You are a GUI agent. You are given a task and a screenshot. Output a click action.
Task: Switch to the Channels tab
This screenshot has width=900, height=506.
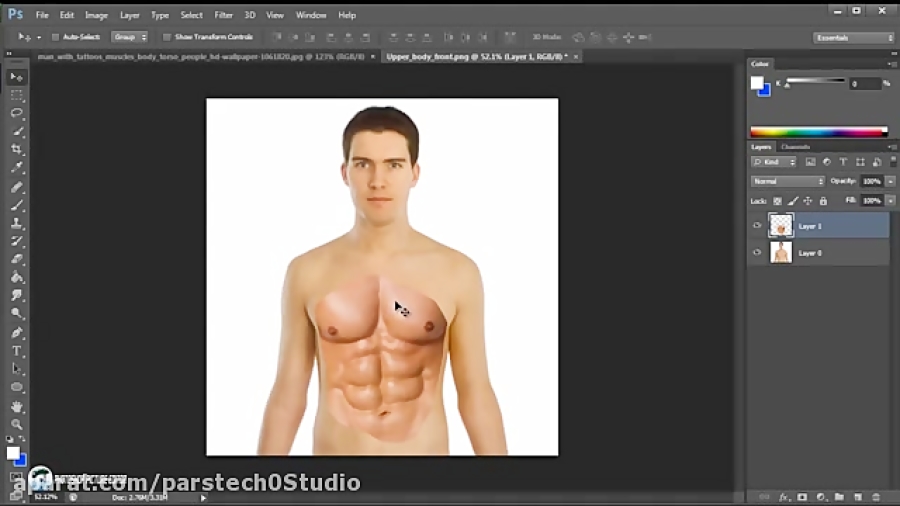coord(796,147)
